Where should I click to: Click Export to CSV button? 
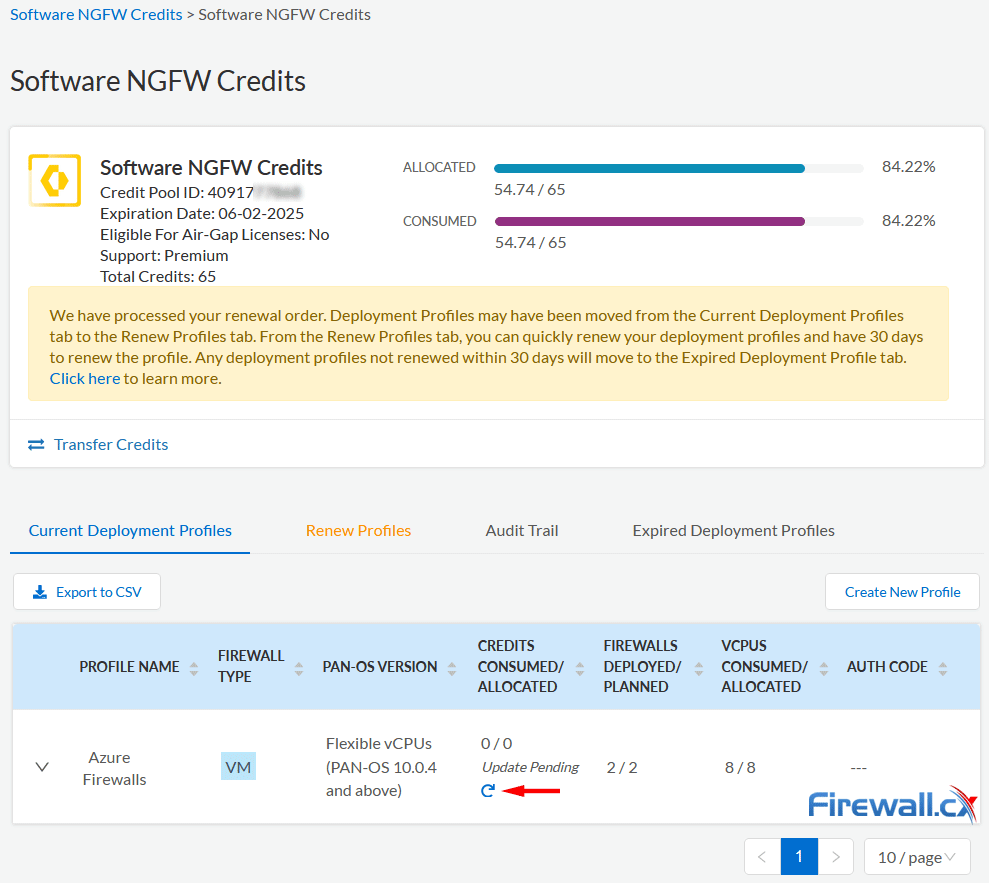point(87,592)
